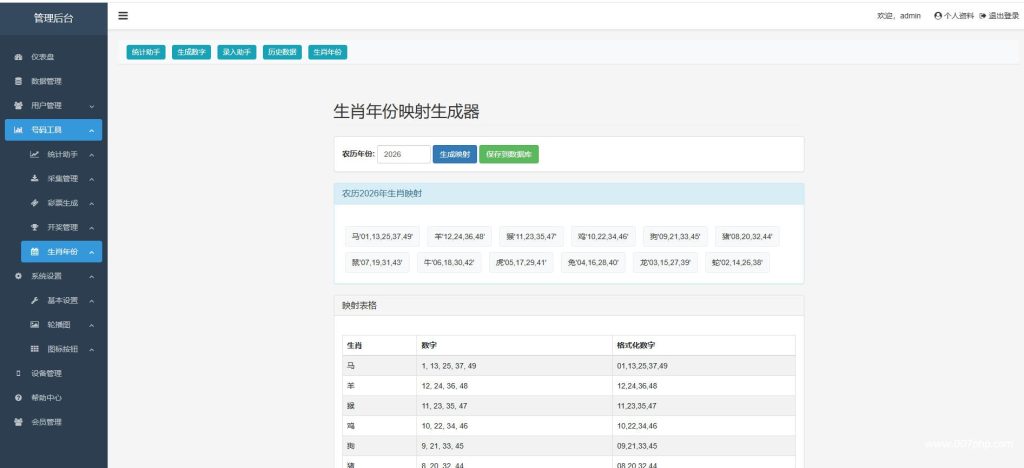Screen dimensions: 1024x468
Task: Click the 猪'08,20,32,44' tag
Action: tap(746, 236)
